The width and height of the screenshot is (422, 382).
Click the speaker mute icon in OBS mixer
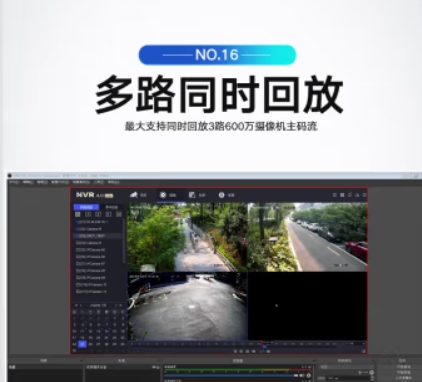tap(302, 375)
